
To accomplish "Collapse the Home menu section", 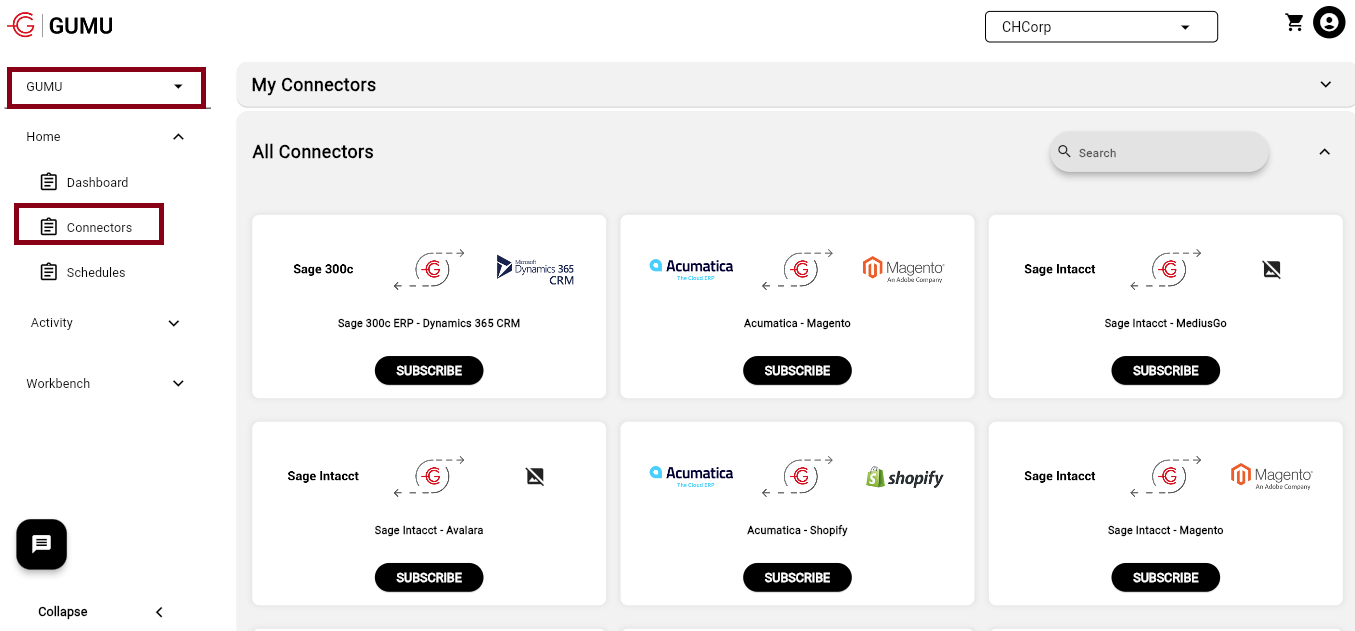I will (178, 137).
